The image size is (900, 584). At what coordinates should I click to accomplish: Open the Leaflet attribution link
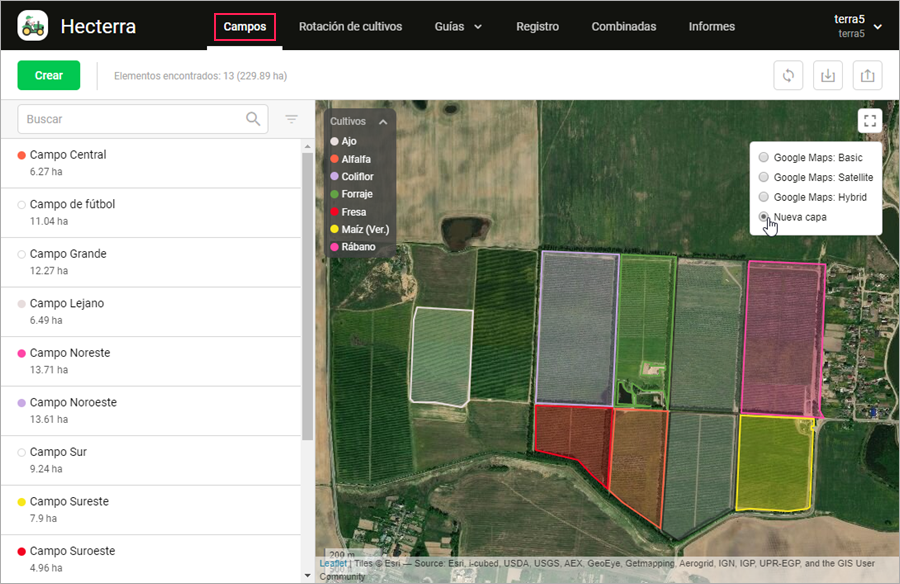[x=333, y=564]
